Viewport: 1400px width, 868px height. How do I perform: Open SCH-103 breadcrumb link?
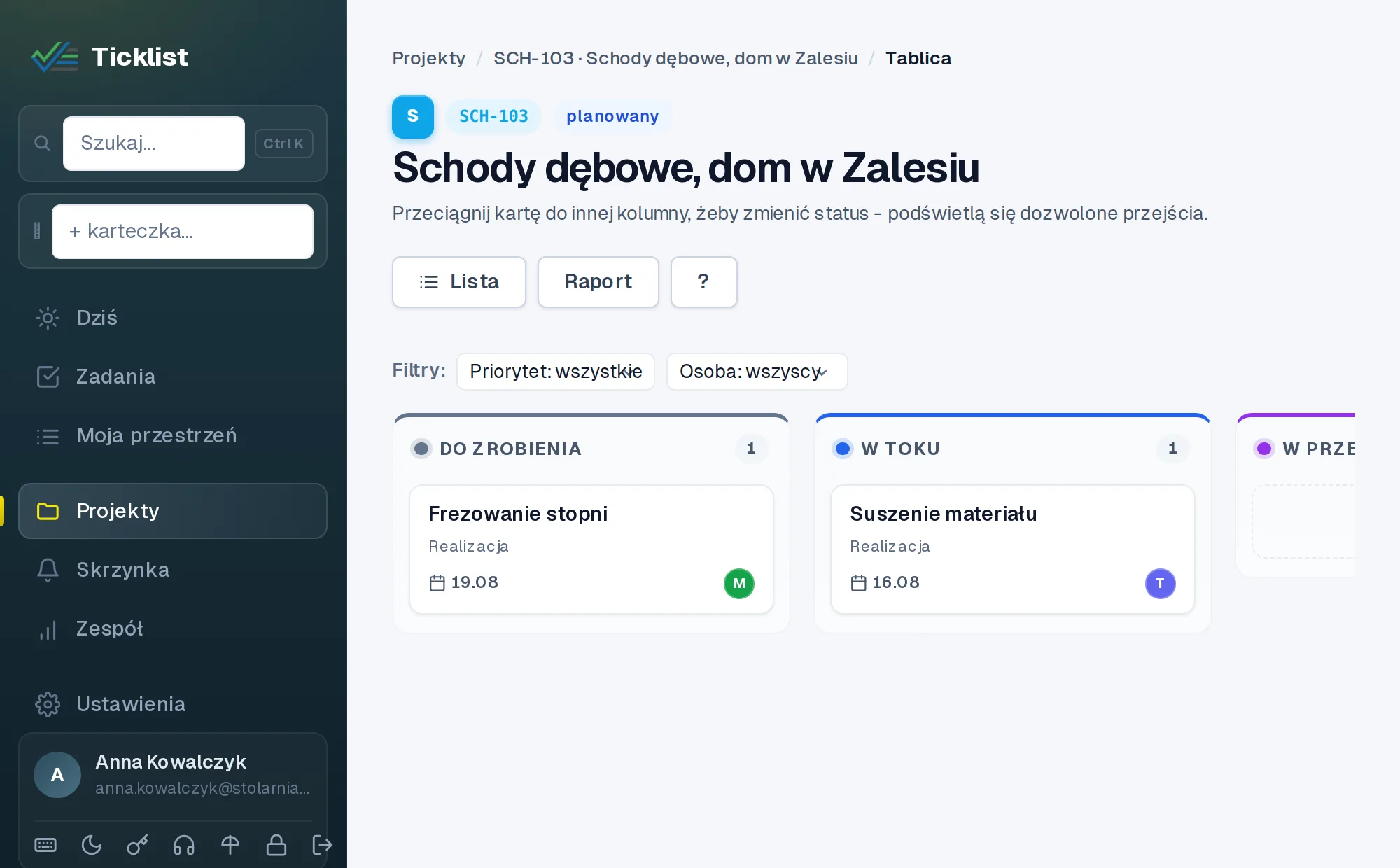[x=675, y=58]
